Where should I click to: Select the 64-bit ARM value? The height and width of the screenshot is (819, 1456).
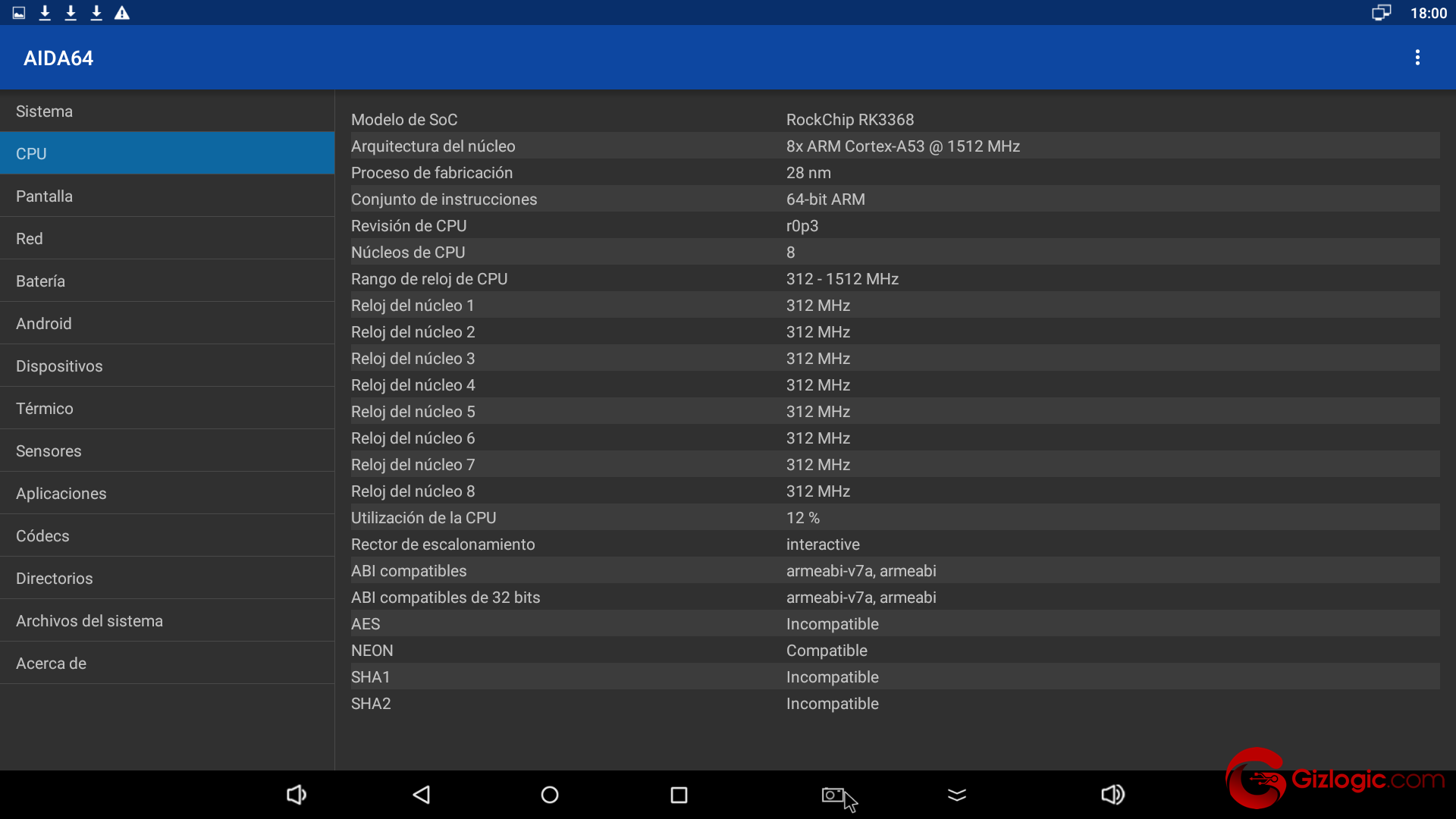(826, 199)
